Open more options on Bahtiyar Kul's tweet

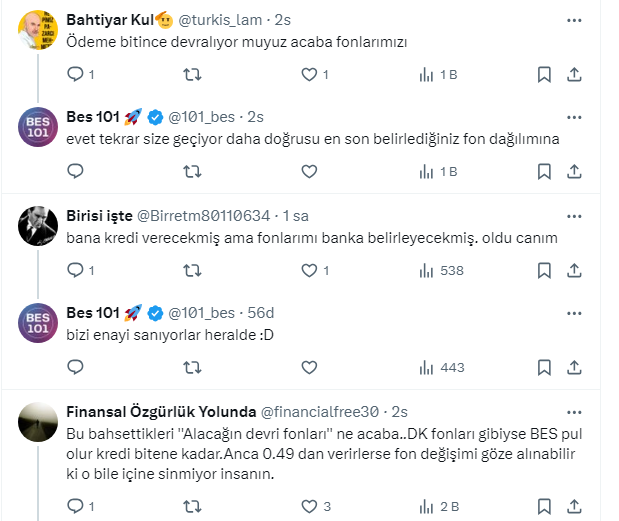tap(575, 19)
